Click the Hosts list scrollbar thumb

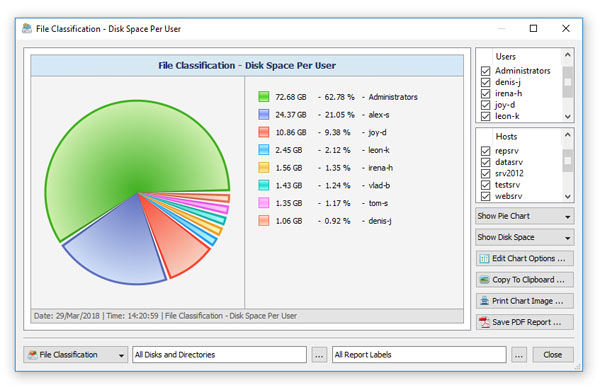click(x=568, y=160)
